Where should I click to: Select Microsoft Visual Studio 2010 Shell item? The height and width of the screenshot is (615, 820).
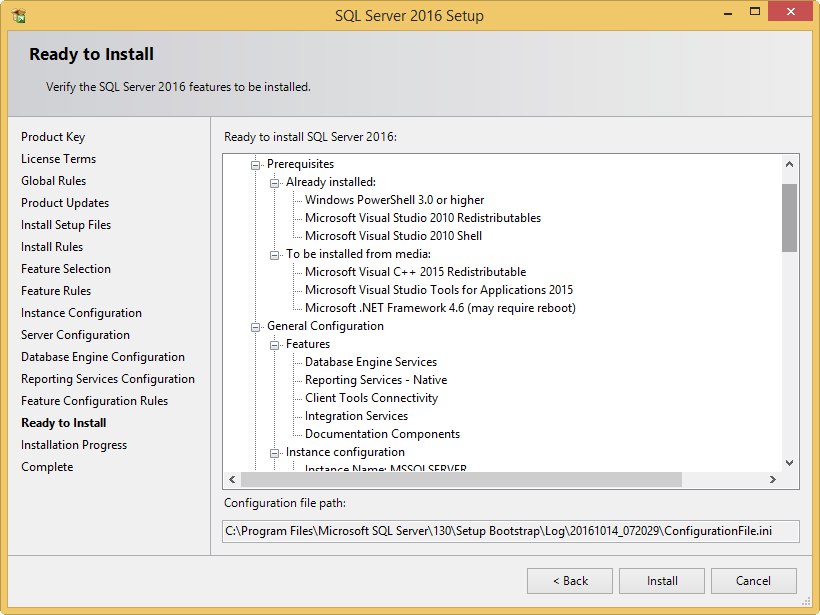tap(393, 236)
